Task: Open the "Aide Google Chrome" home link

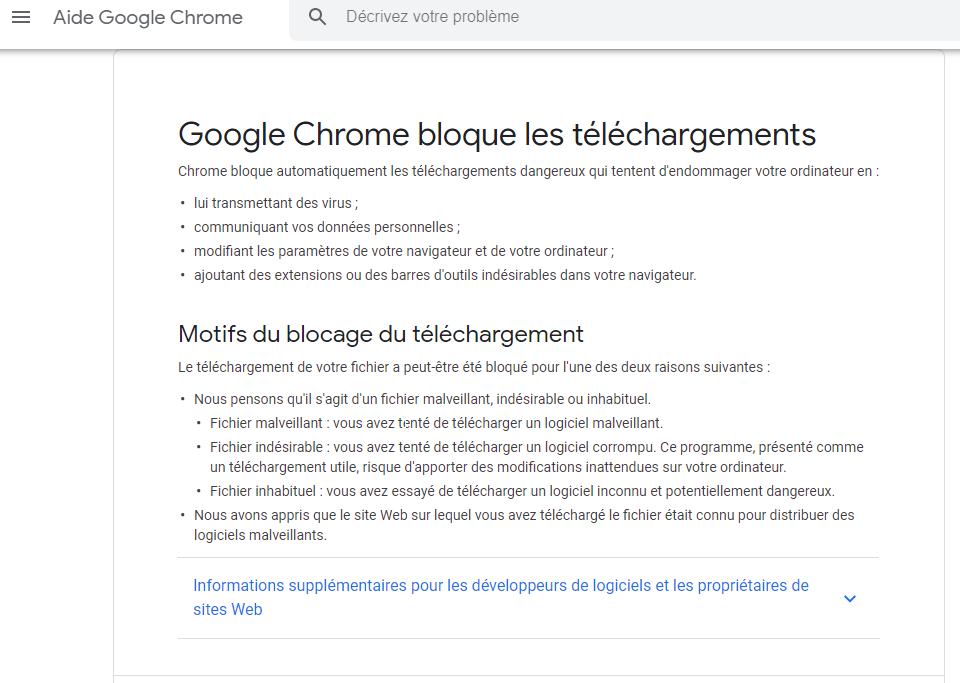Action: [x=148, y=17]
